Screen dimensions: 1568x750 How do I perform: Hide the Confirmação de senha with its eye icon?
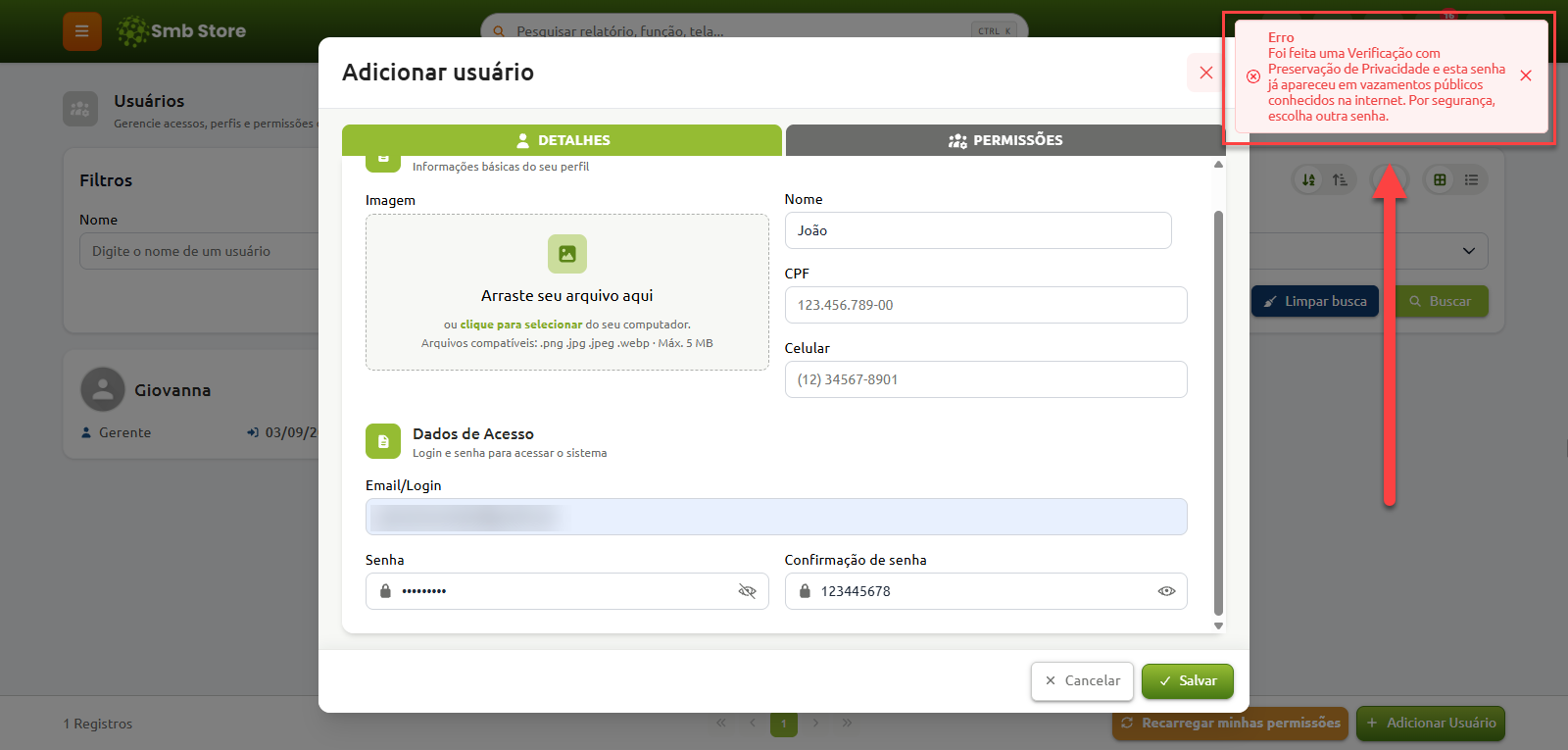(x=1166, y=591)
